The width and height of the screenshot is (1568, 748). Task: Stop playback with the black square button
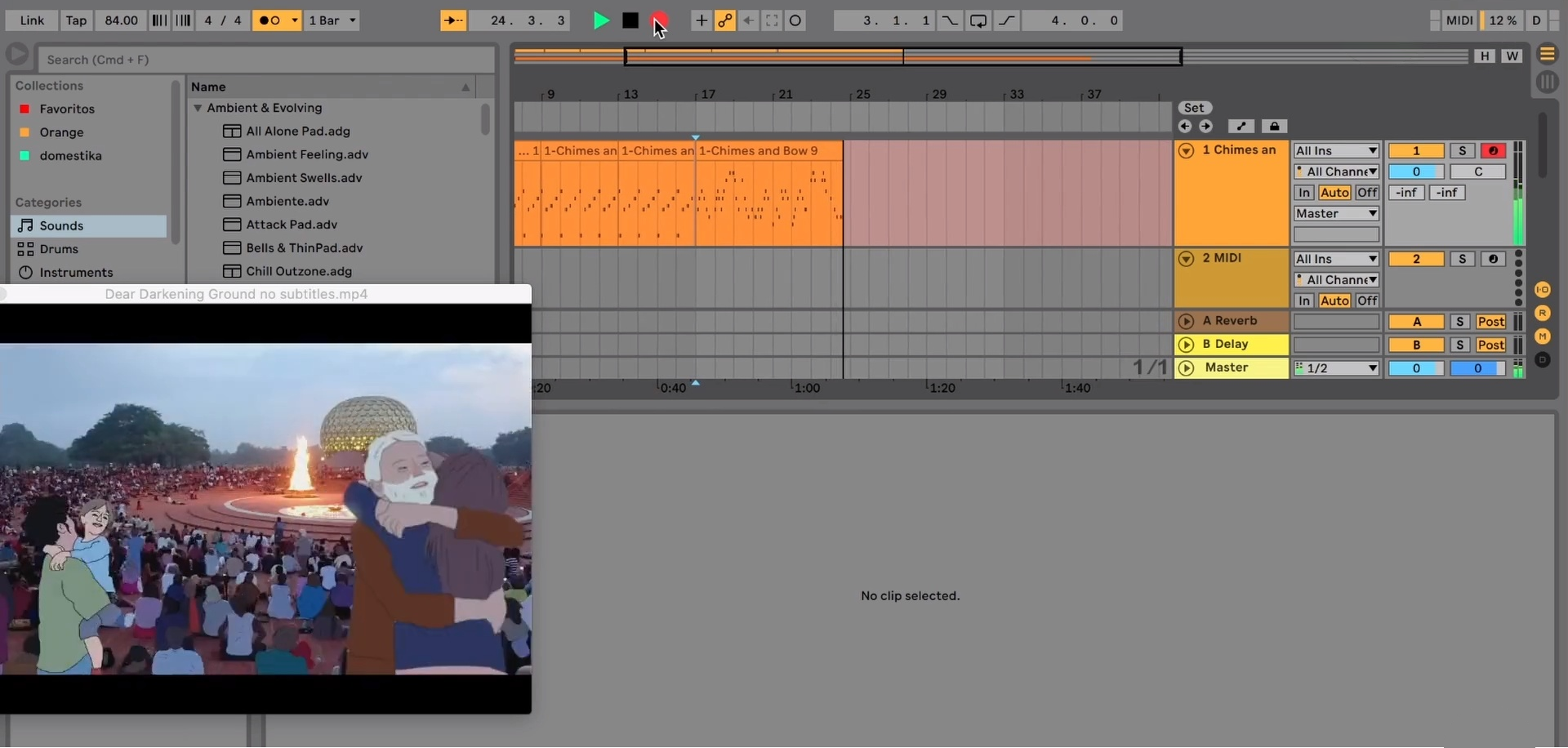point(630,20)
